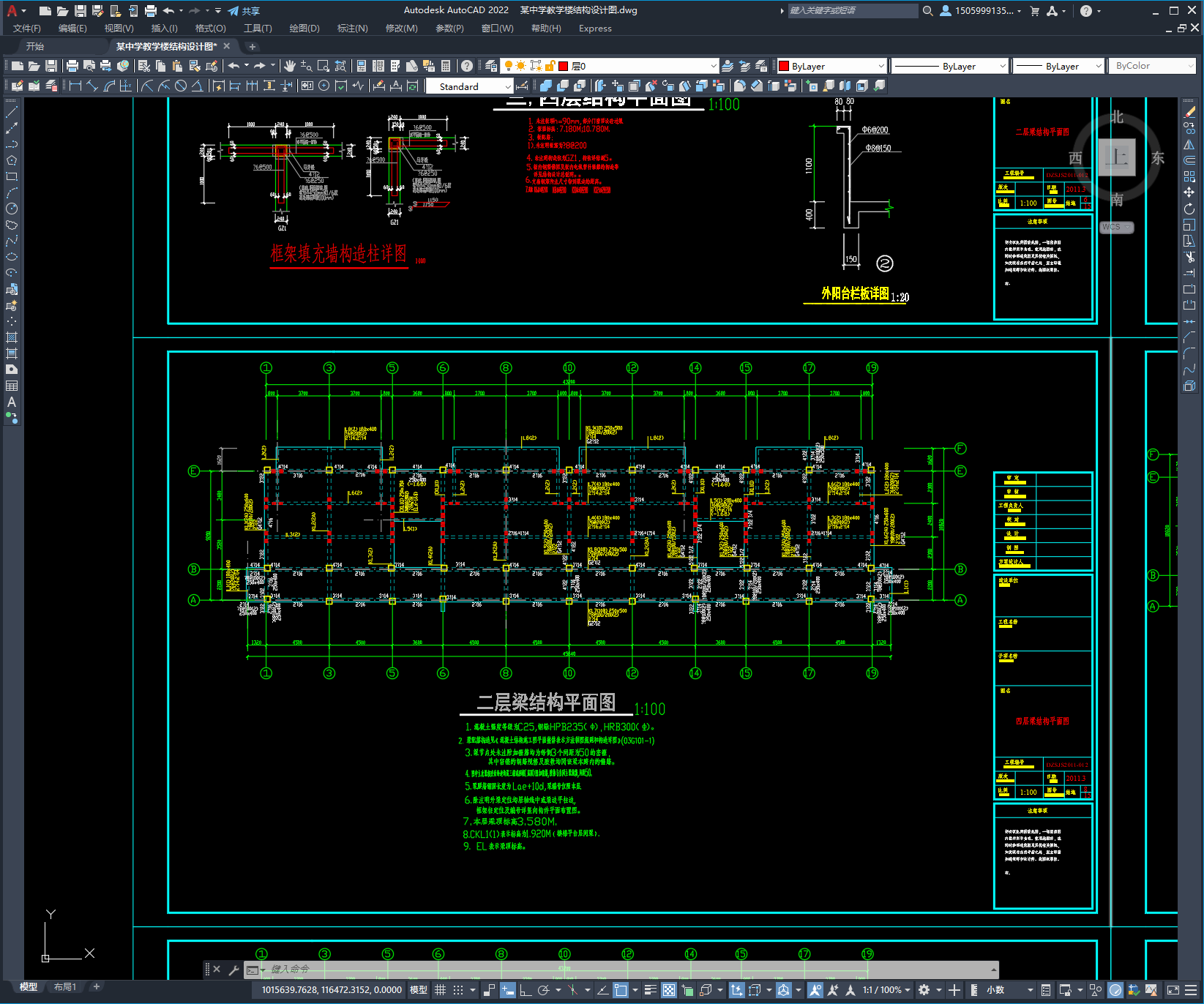Select the Pan (hand) tool
This screenshot has width=1204, height=1004.
coord(290,66)
